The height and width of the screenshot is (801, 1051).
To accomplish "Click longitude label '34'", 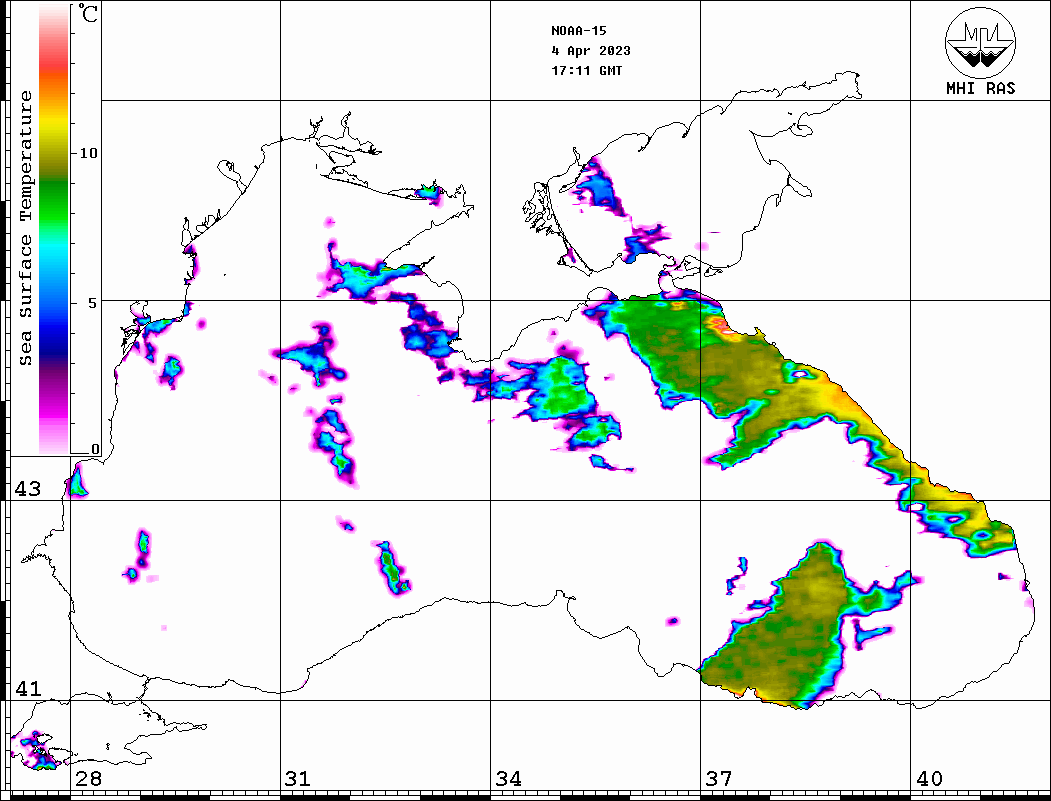I will [508, 779].
